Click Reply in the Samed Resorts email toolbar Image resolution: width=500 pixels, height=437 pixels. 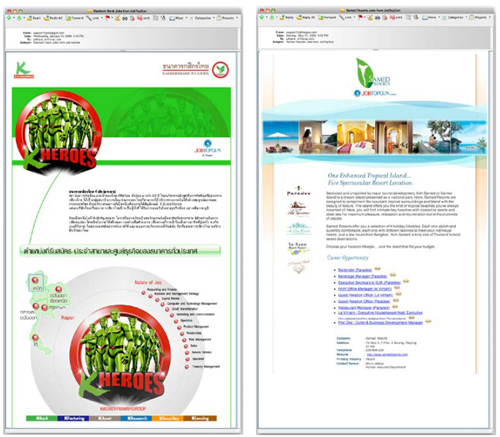pyautogui.click(x=287, y=17)
